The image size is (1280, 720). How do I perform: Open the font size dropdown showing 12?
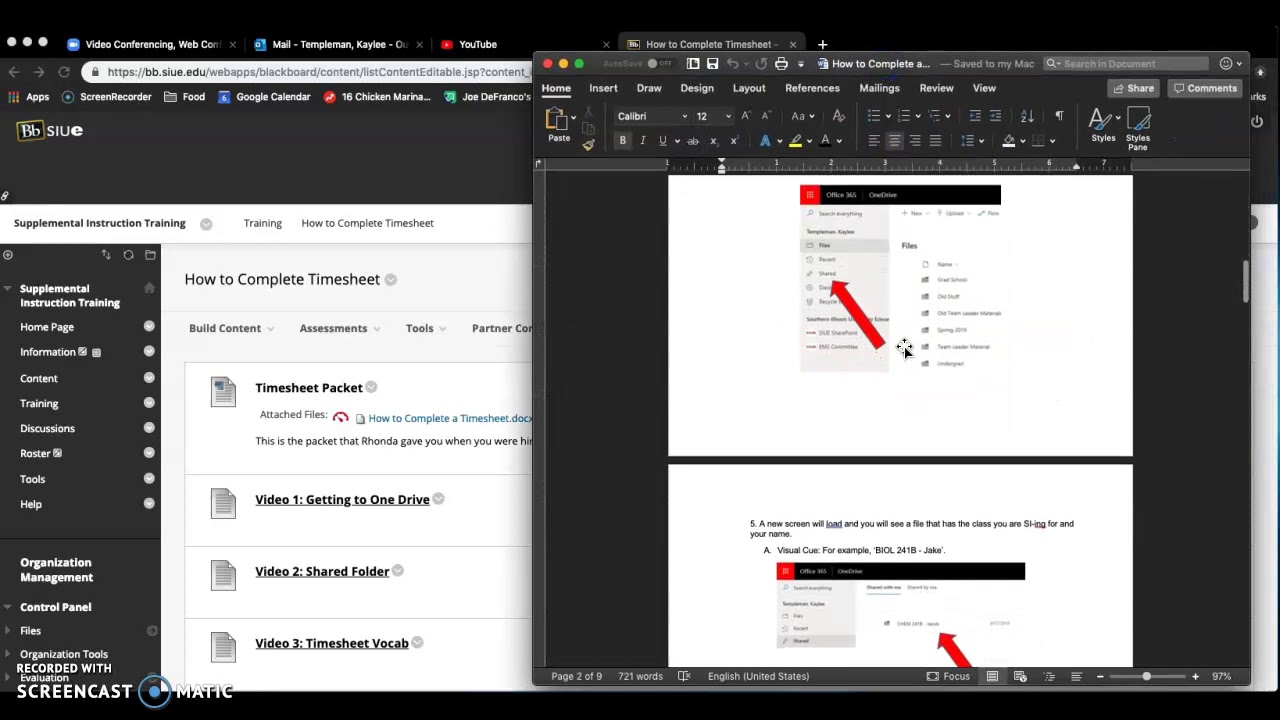coord(728,116)
